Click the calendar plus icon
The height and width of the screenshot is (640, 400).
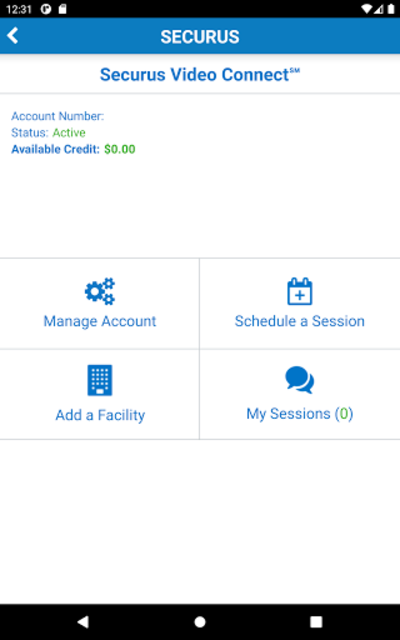click(x=300, y=291)
